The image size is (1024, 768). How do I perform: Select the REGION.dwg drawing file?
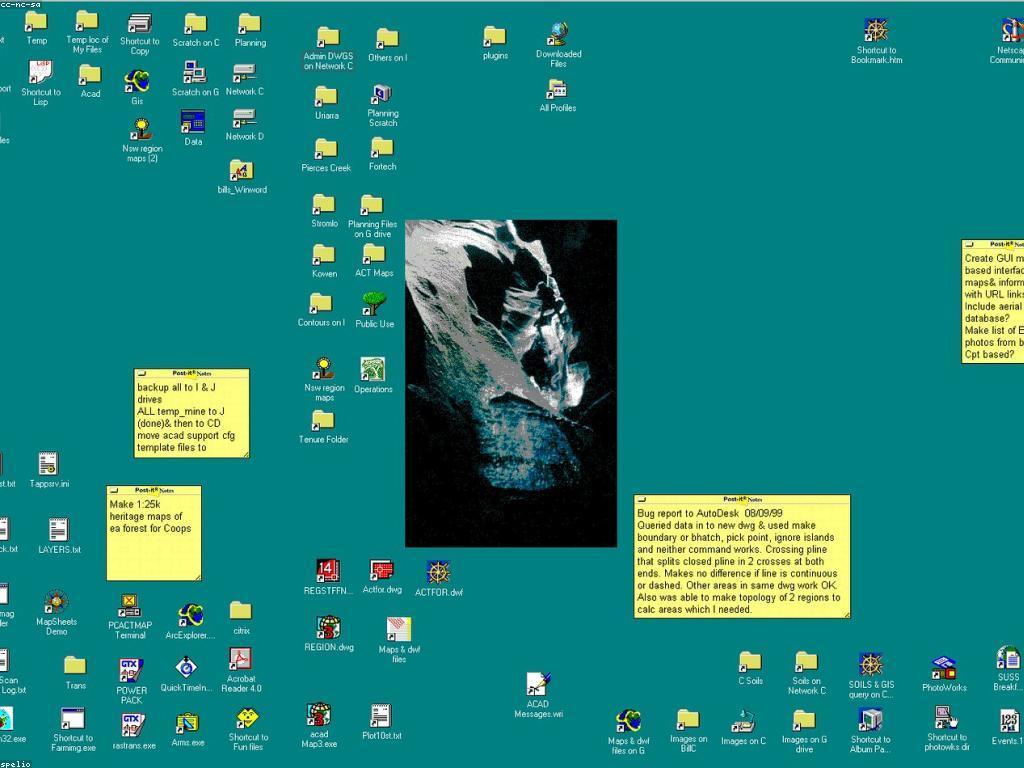coord(328,628)
